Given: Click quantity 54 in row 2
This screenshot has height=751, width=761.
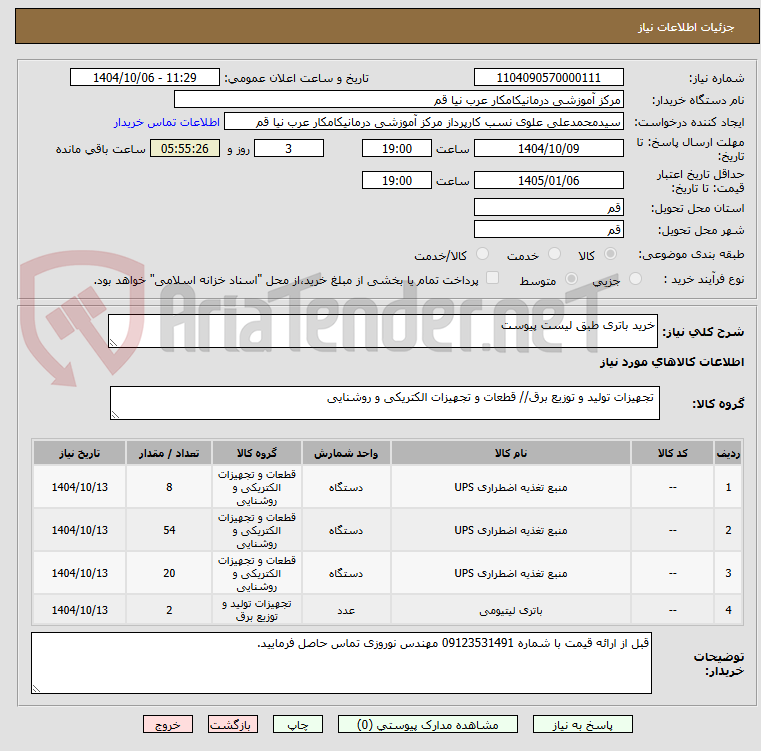Looking at the screenshot, I should click(x=169, y=530).
